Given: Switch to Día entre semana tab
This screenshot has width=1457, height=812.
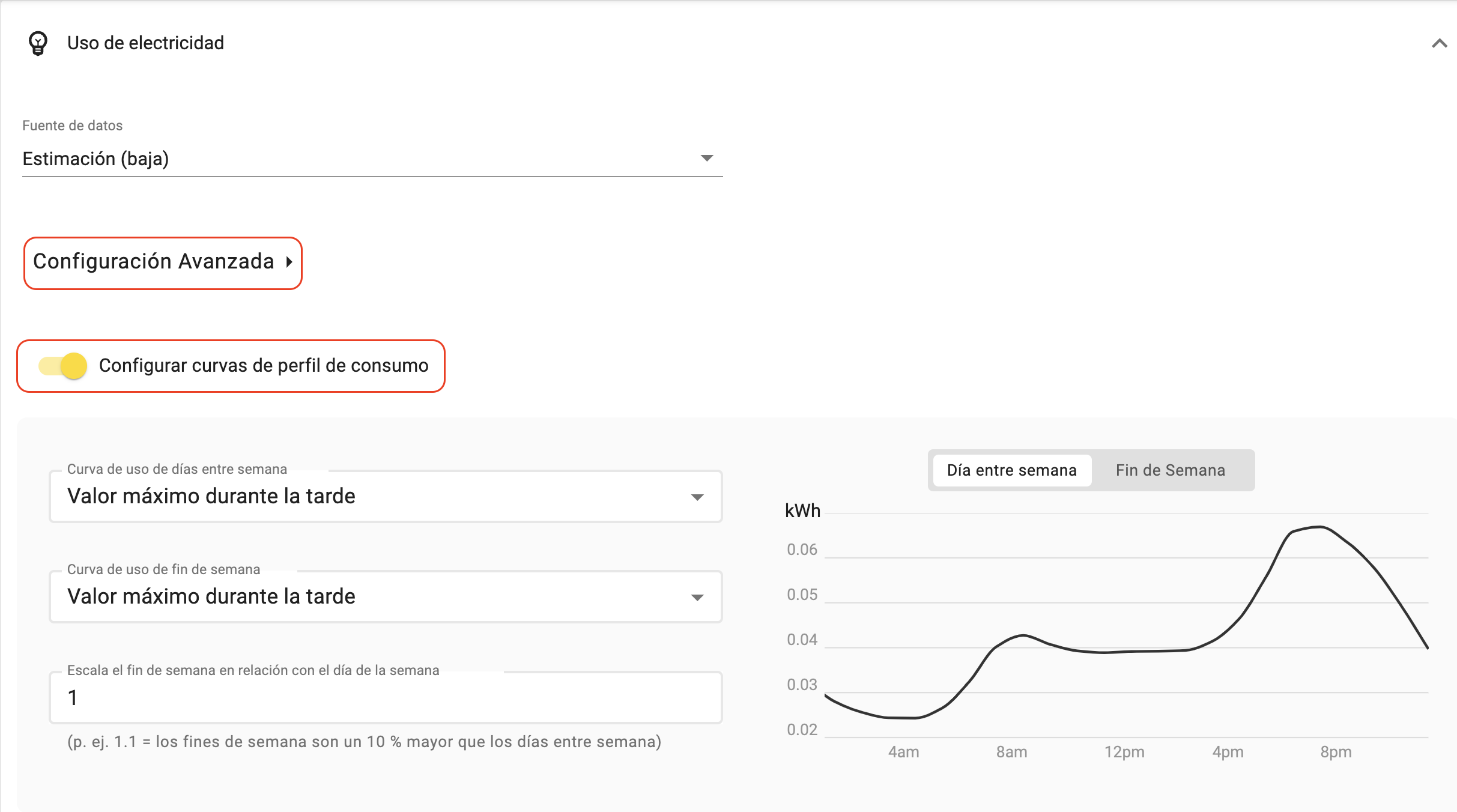Looking at the screenshot, I should click(1012, 470).
